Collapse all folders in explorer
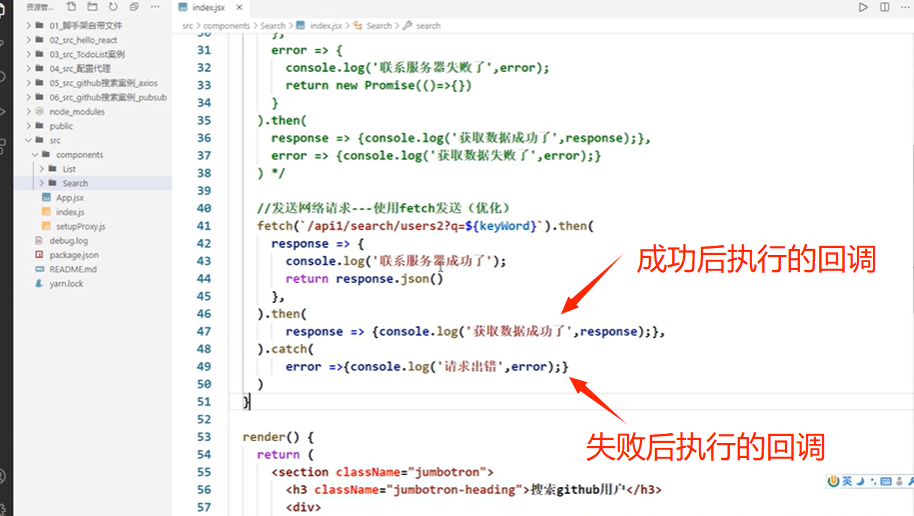 (134, 6)
